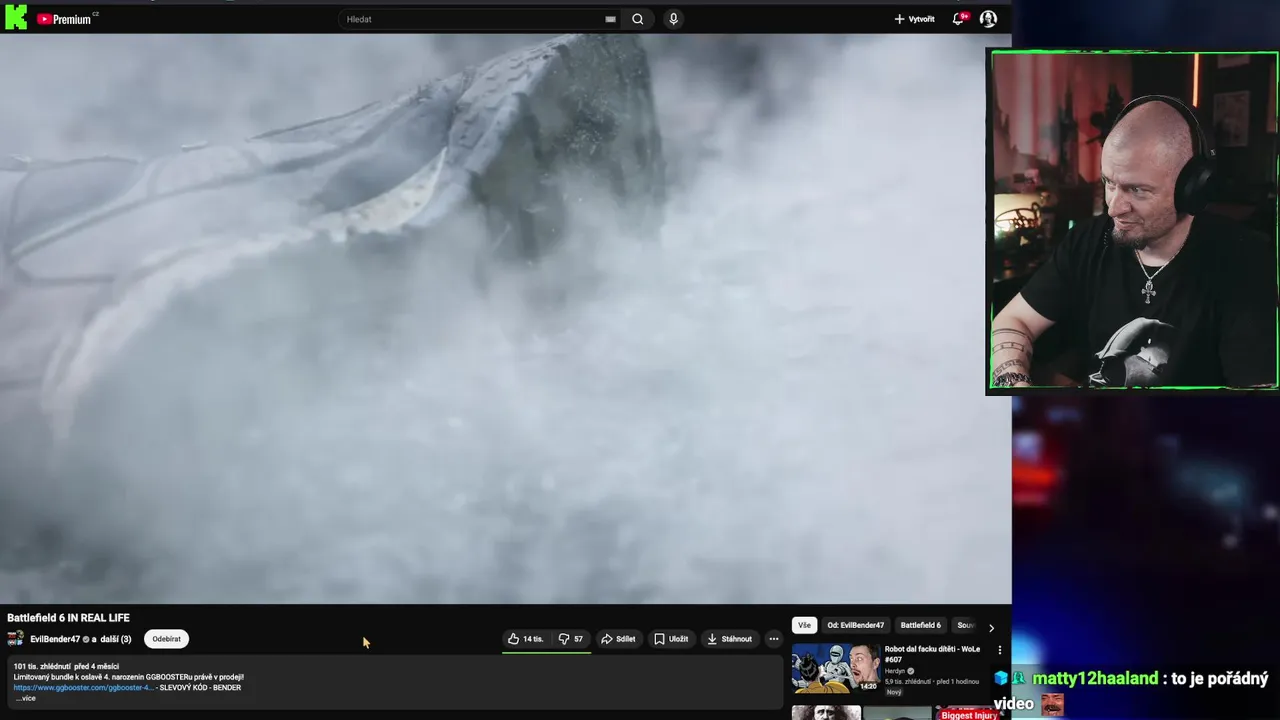Select the partially visible Sou... filter chip
The height and width of the screenshot is (720, 1280).
(965, 625)
